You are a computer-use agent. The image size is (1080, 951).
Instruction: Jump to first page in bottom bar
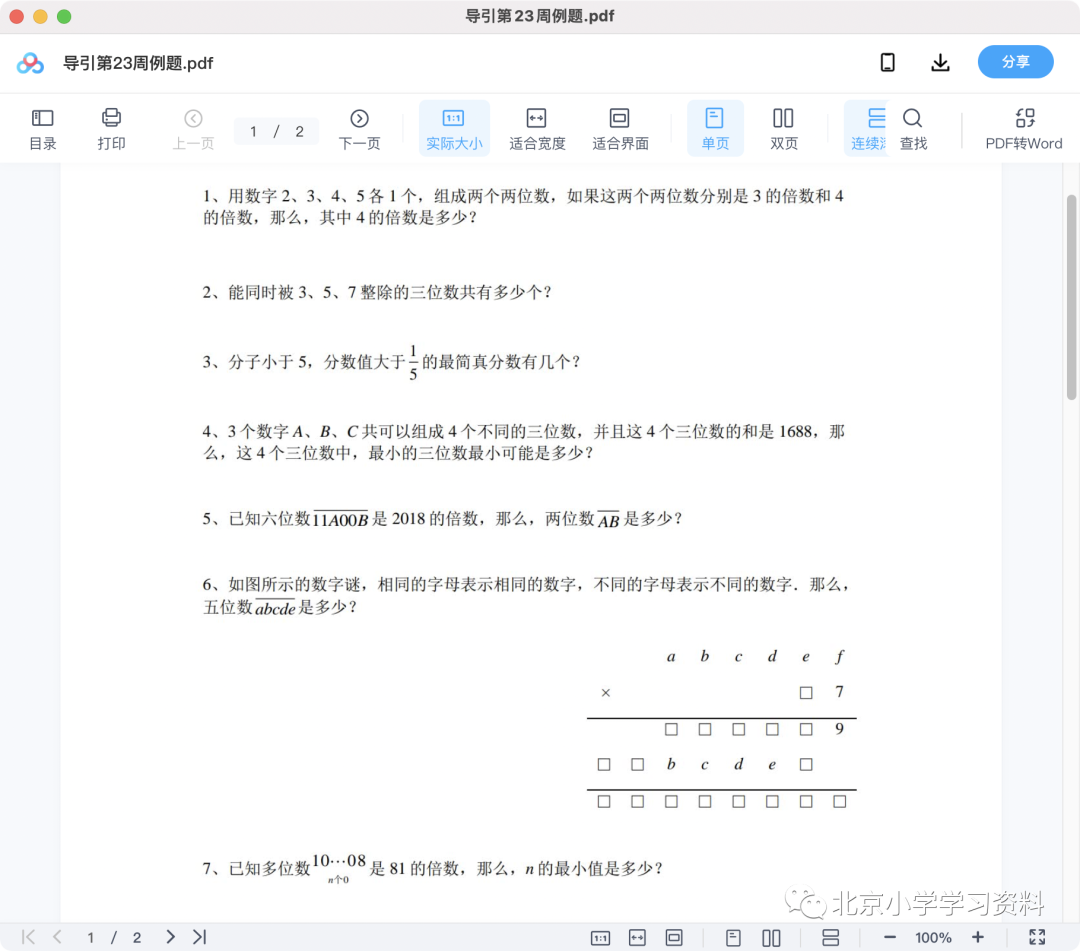point(28,937)
